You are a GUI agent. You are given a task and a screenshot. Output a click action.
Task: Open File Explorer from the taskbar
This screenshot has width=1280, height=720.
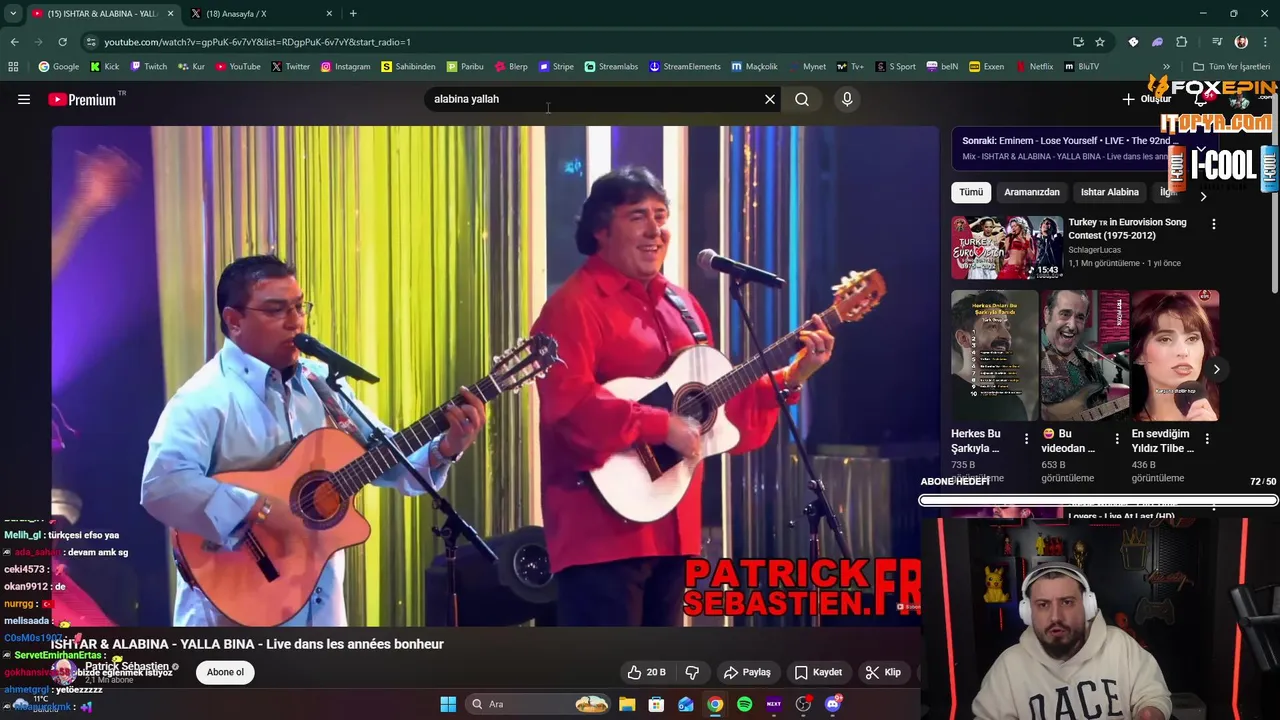pyautogui.click(x=627, y=704)
